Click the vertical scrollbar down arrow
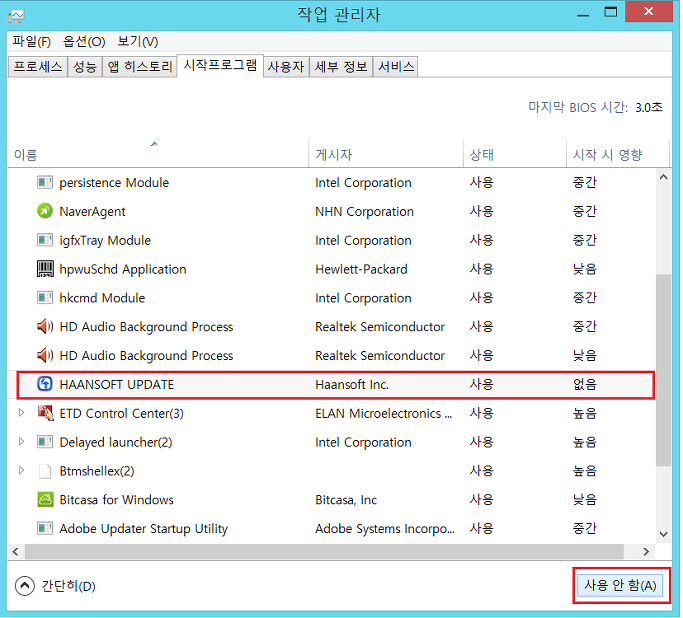 (663, 534)
